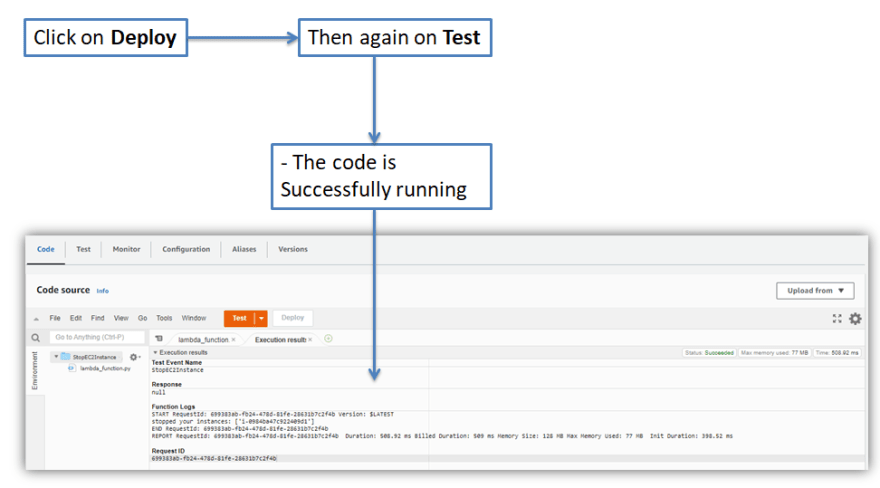The height and width of the screenshot is (488, 880).
Task: Click the Max memory used 77 MB badge
Action: tap(774, 353)
